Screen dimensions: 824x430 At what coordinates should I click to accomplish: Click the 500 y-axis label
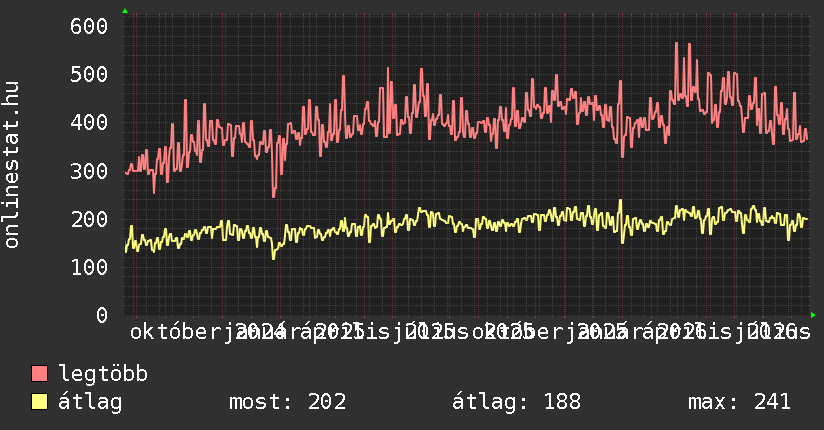click(x=89, y=75)
